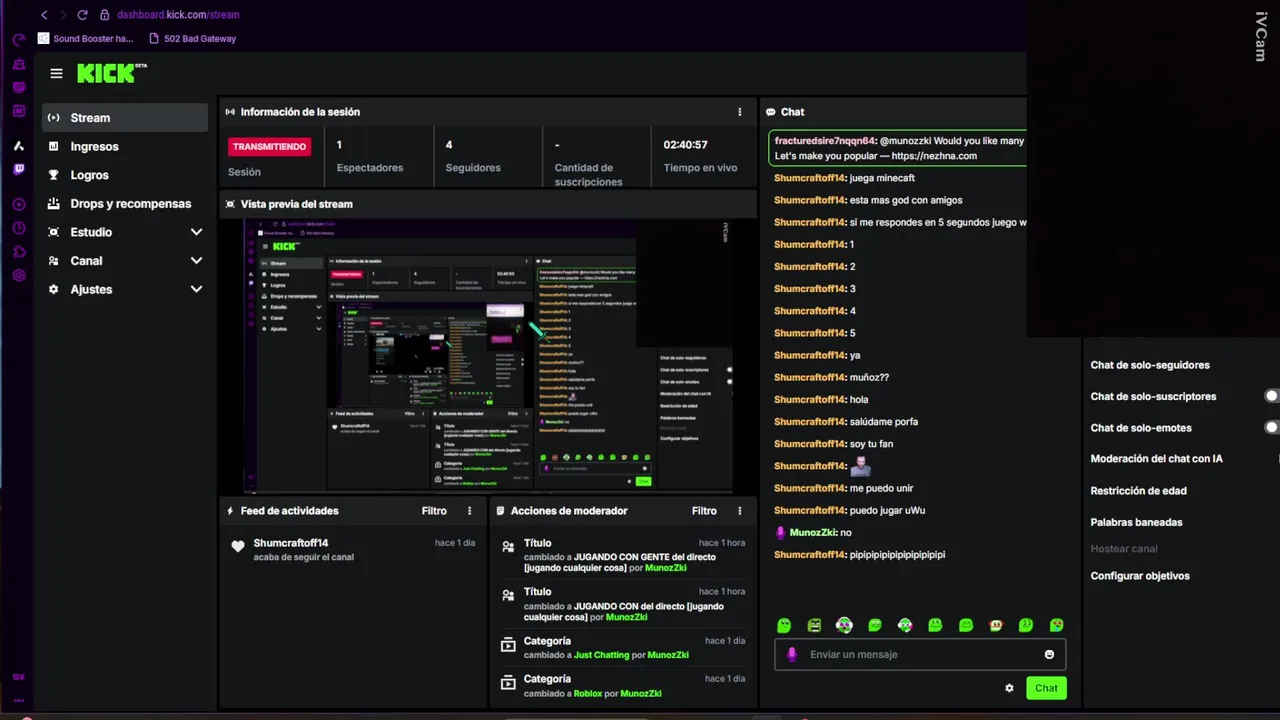This screenshot has height=720, width=1280.
Task: Click the emoji picker in message box
Action: click(x=1049, y=655)
